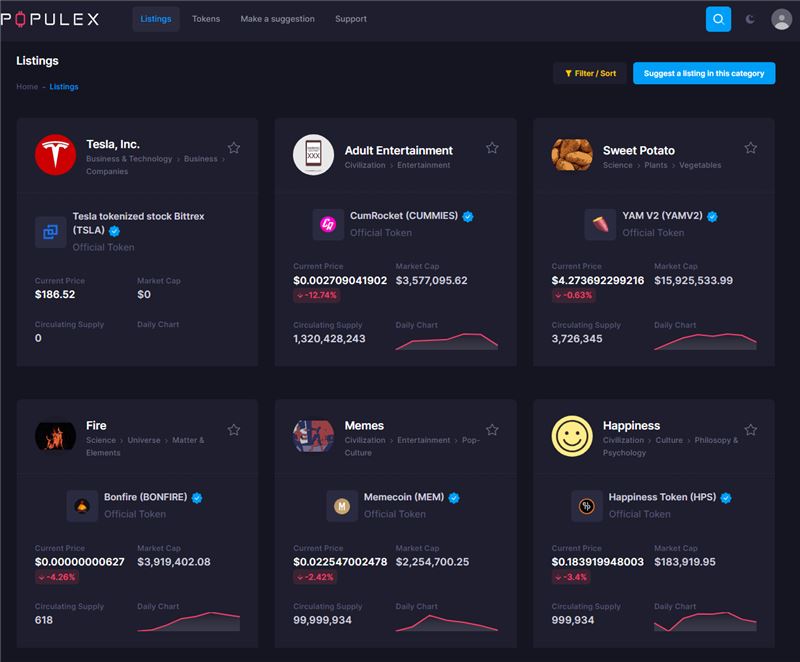Open the Memes listing title
Viewport: 800px width, 662px height.
(364, 425)
